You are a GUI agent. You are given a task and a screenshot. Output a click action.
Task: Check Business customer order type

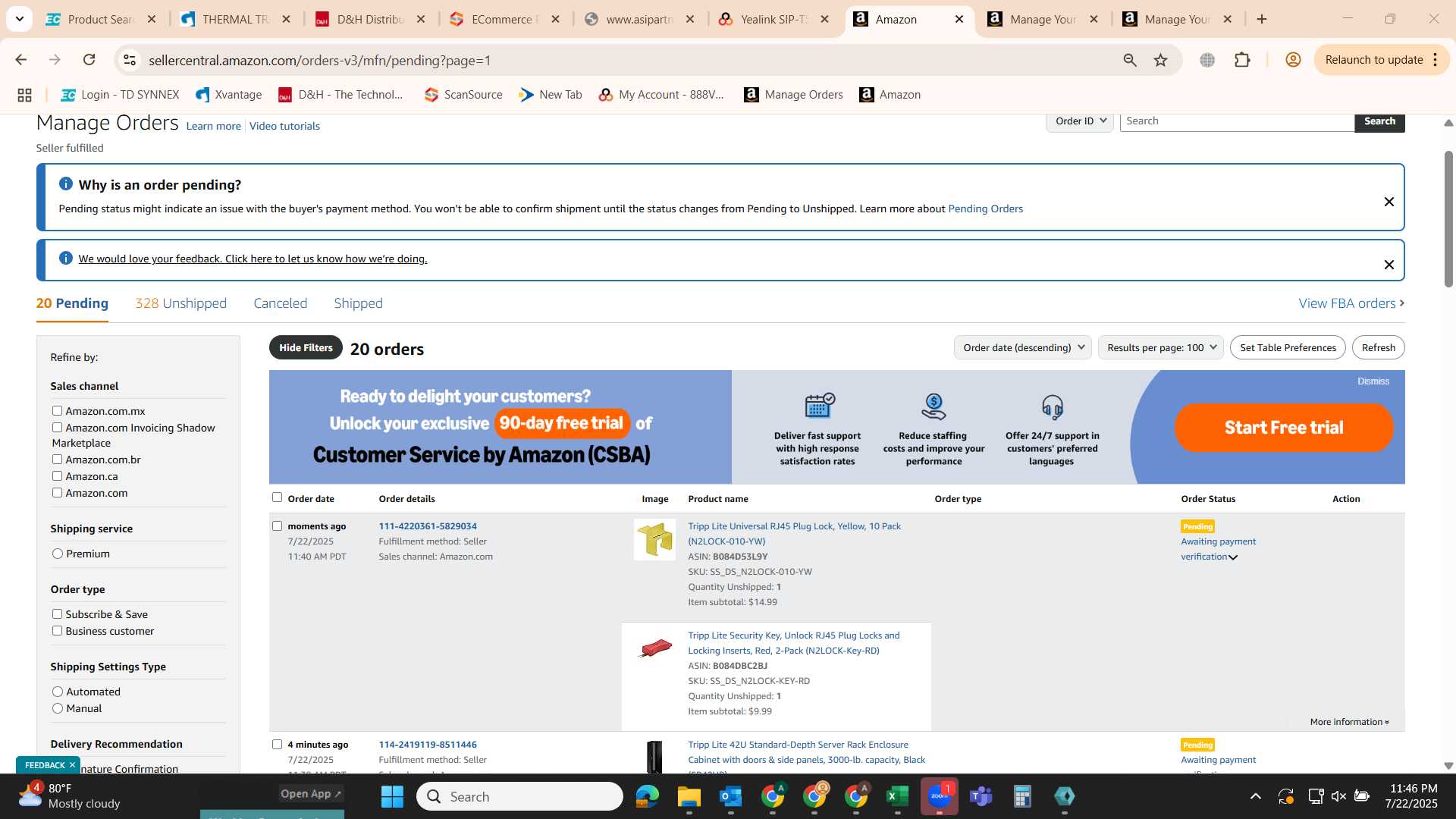tap(57, 631)
